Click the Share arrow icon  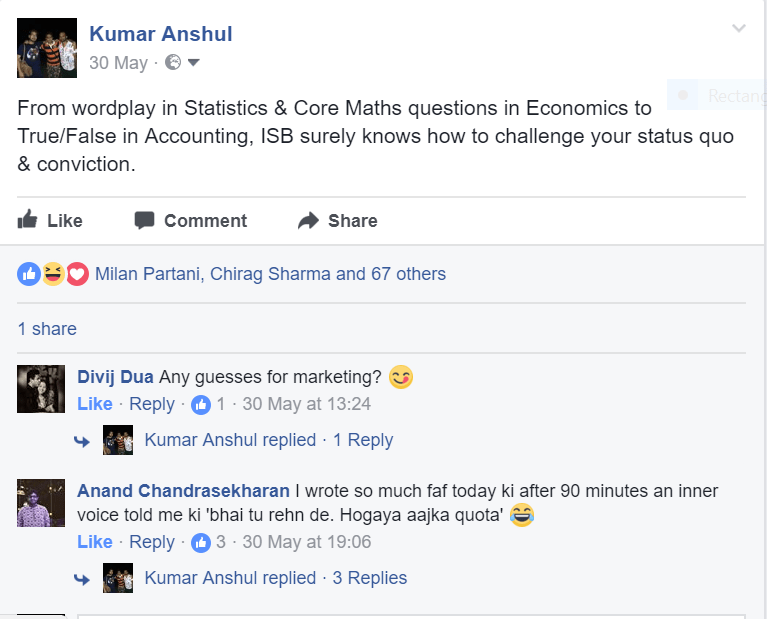(x=308, y=221)
